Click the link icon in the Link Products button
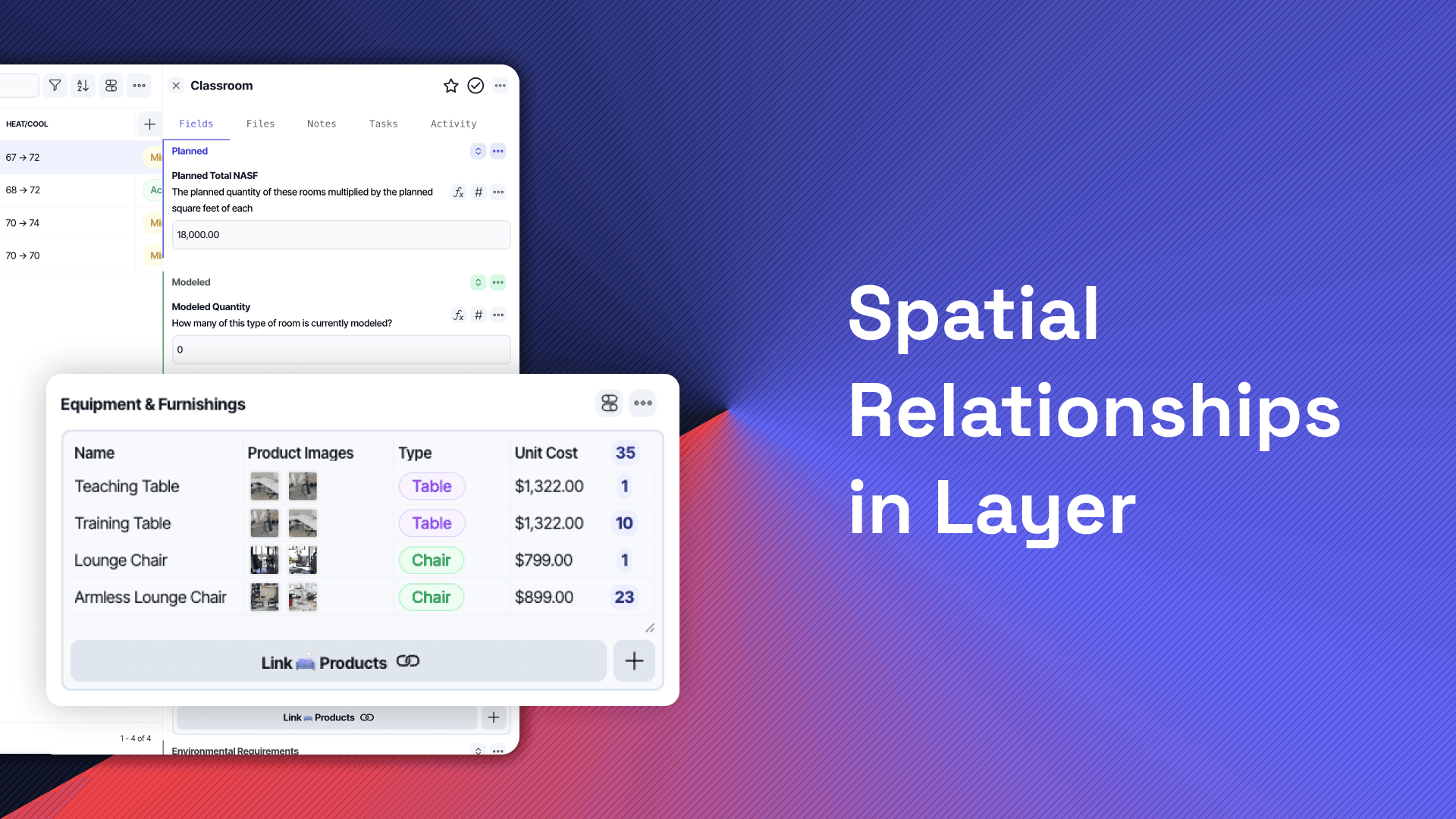The height and width of the screenshot is (819, 1456). point(408,661)
